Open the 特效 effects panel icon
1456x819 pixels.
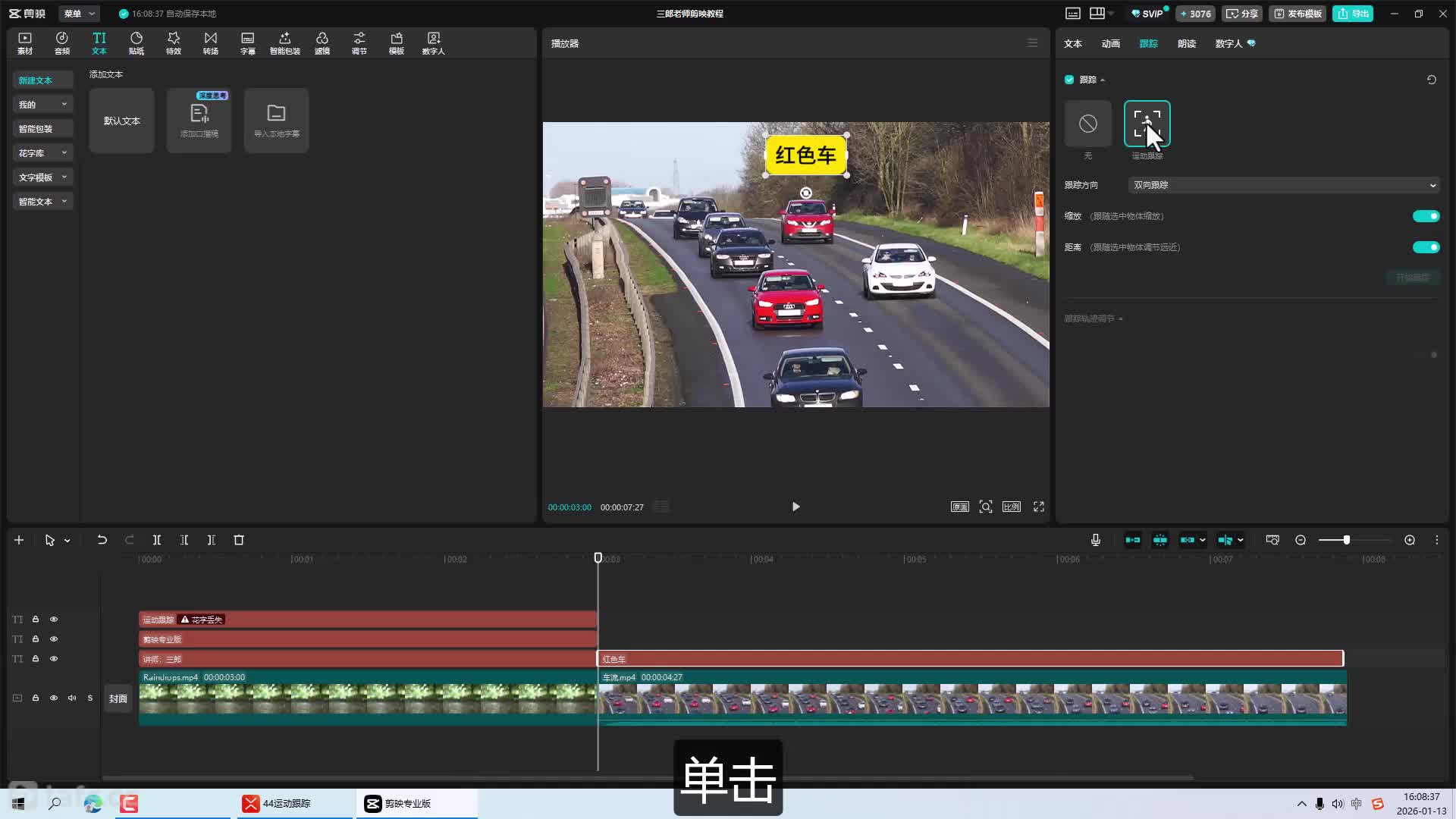tap(173, 43)
